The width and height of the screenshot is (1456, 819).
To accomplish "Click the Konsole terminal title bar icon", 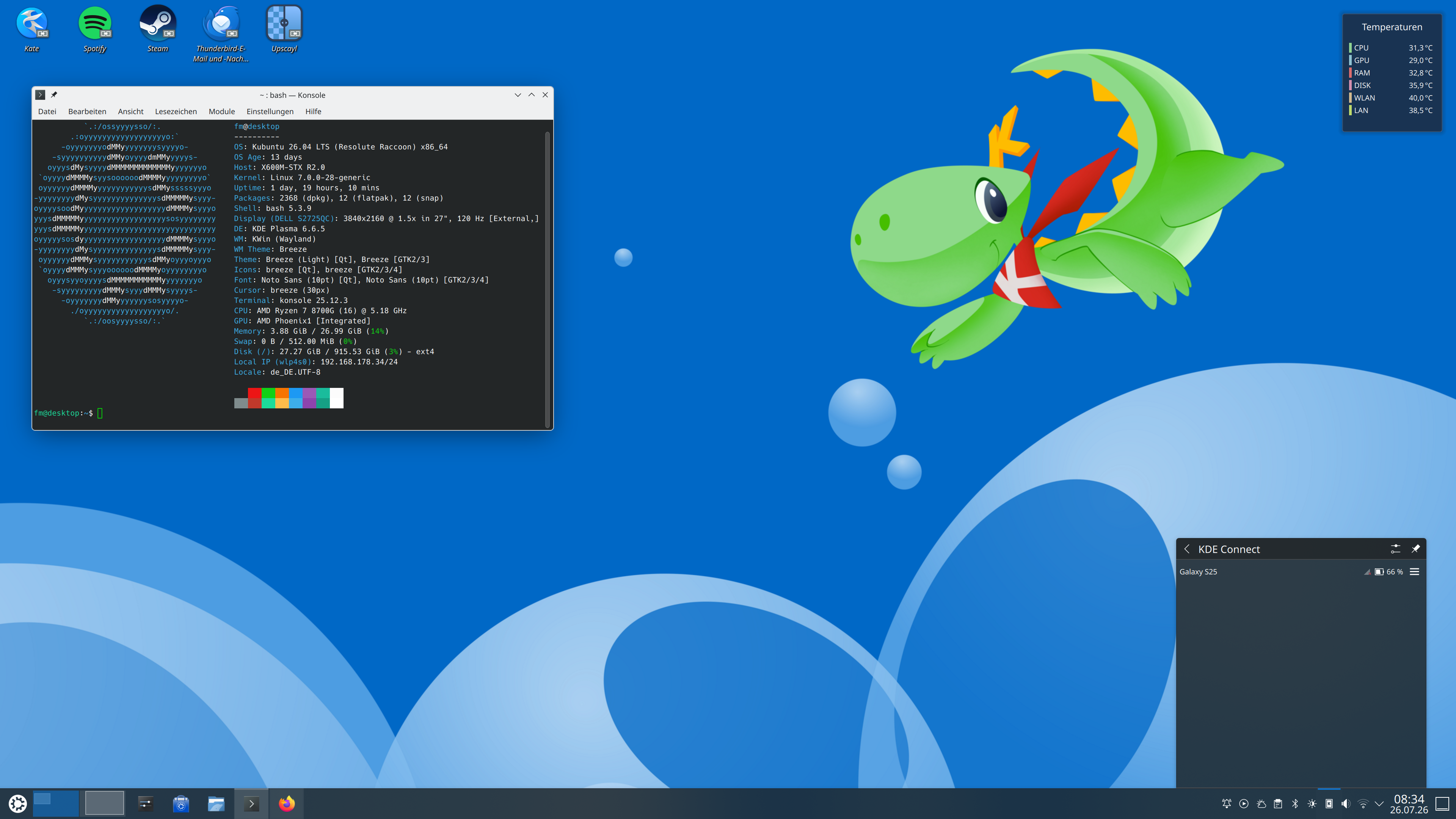I will [x=40, y=94].
